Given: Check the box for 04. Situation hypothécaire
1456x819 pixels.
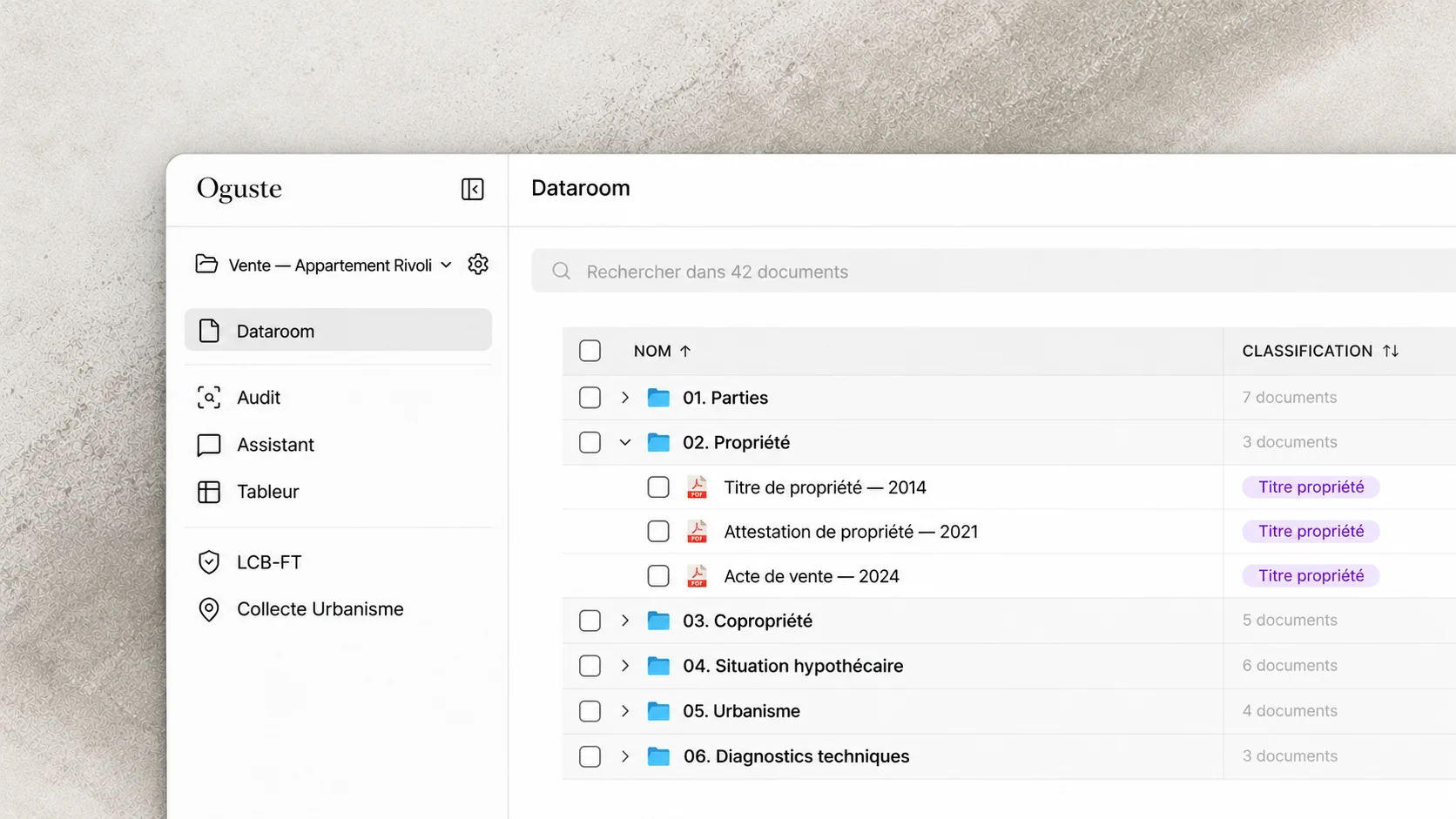Looking at the screenshot, I should pyautogui.click(x=590, y=666).
